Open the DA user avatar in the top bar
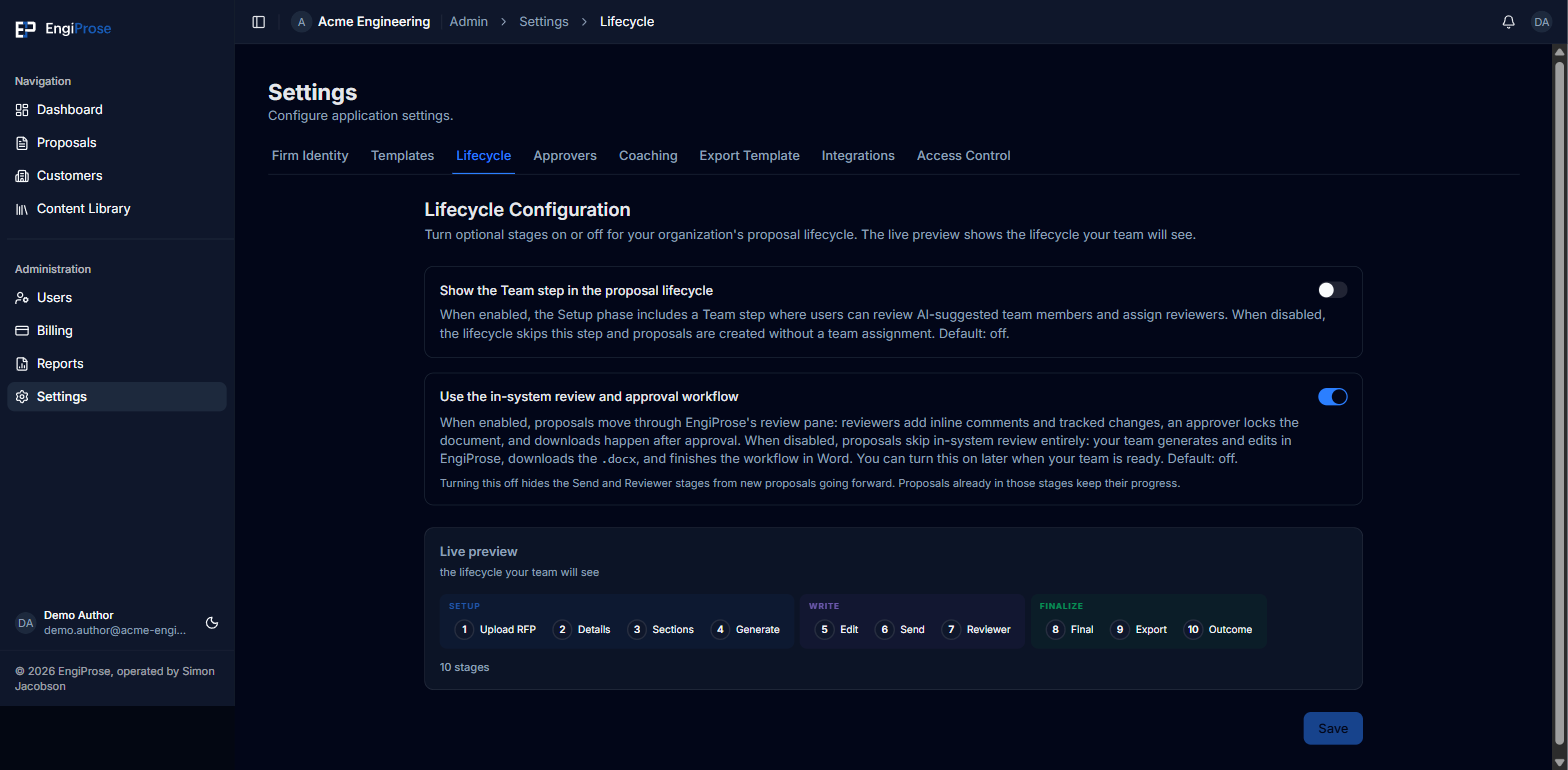 pos(1541,22)
